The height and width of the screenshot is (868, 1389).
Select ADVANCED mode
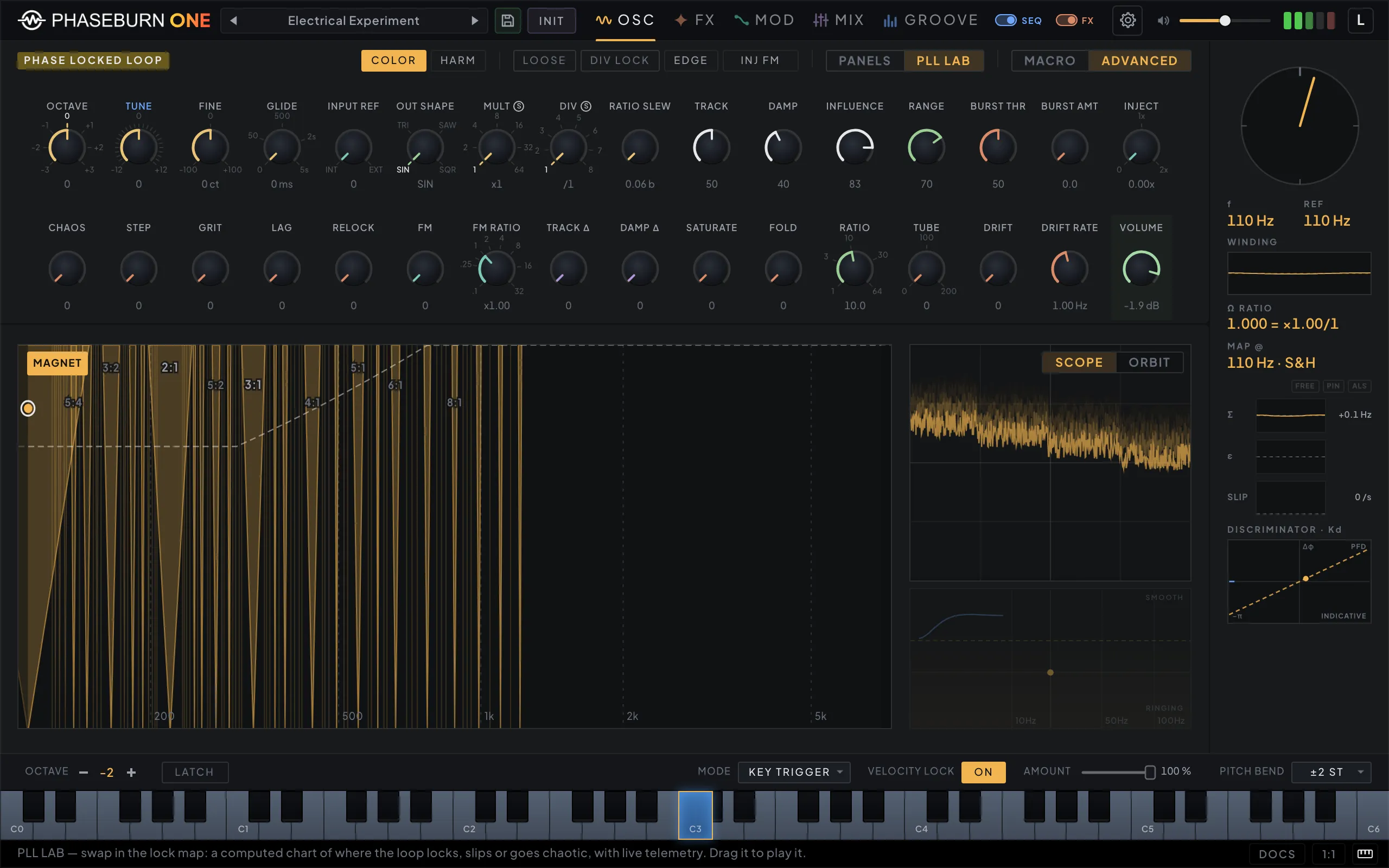click(1139, 60)
